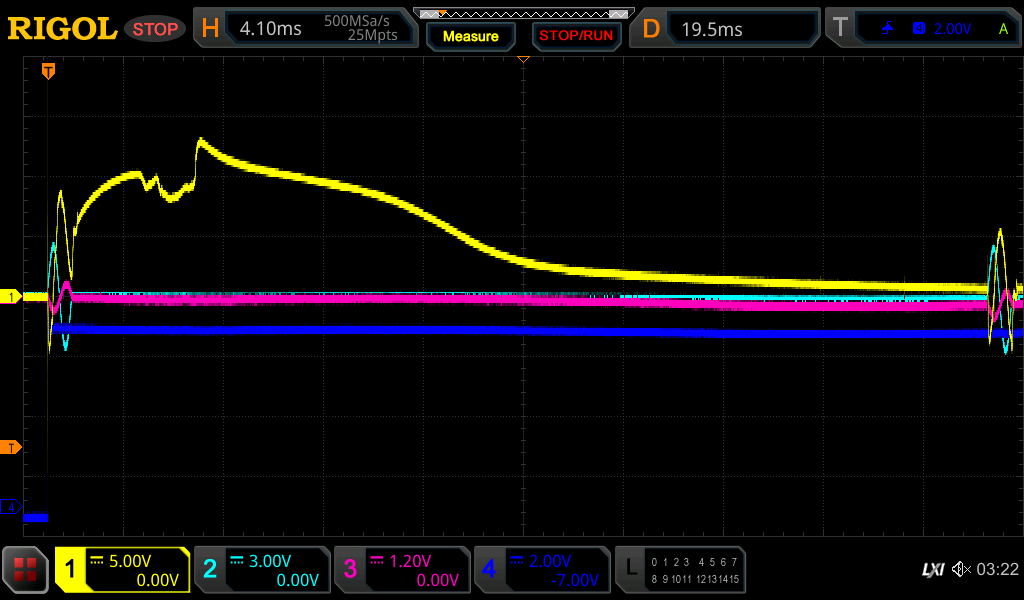Click the orange trigger position marker at top
The width and height of the screenshot is (1024, 600).
[48, 71]
